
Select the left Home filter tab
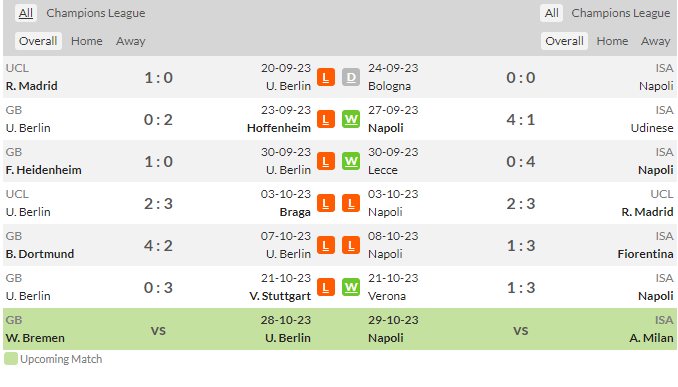click(x=87, y=41)
